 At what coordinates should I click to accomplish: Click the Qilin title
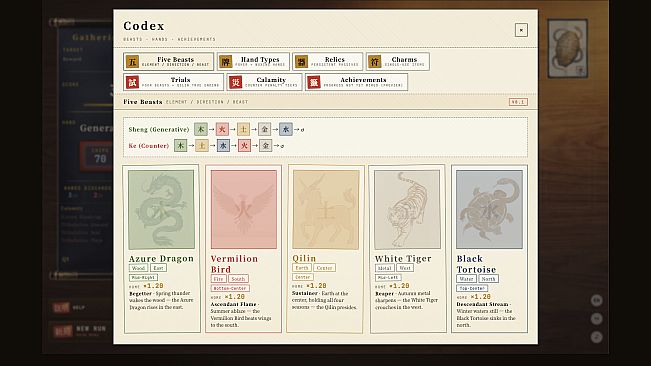tap(304, 259)
